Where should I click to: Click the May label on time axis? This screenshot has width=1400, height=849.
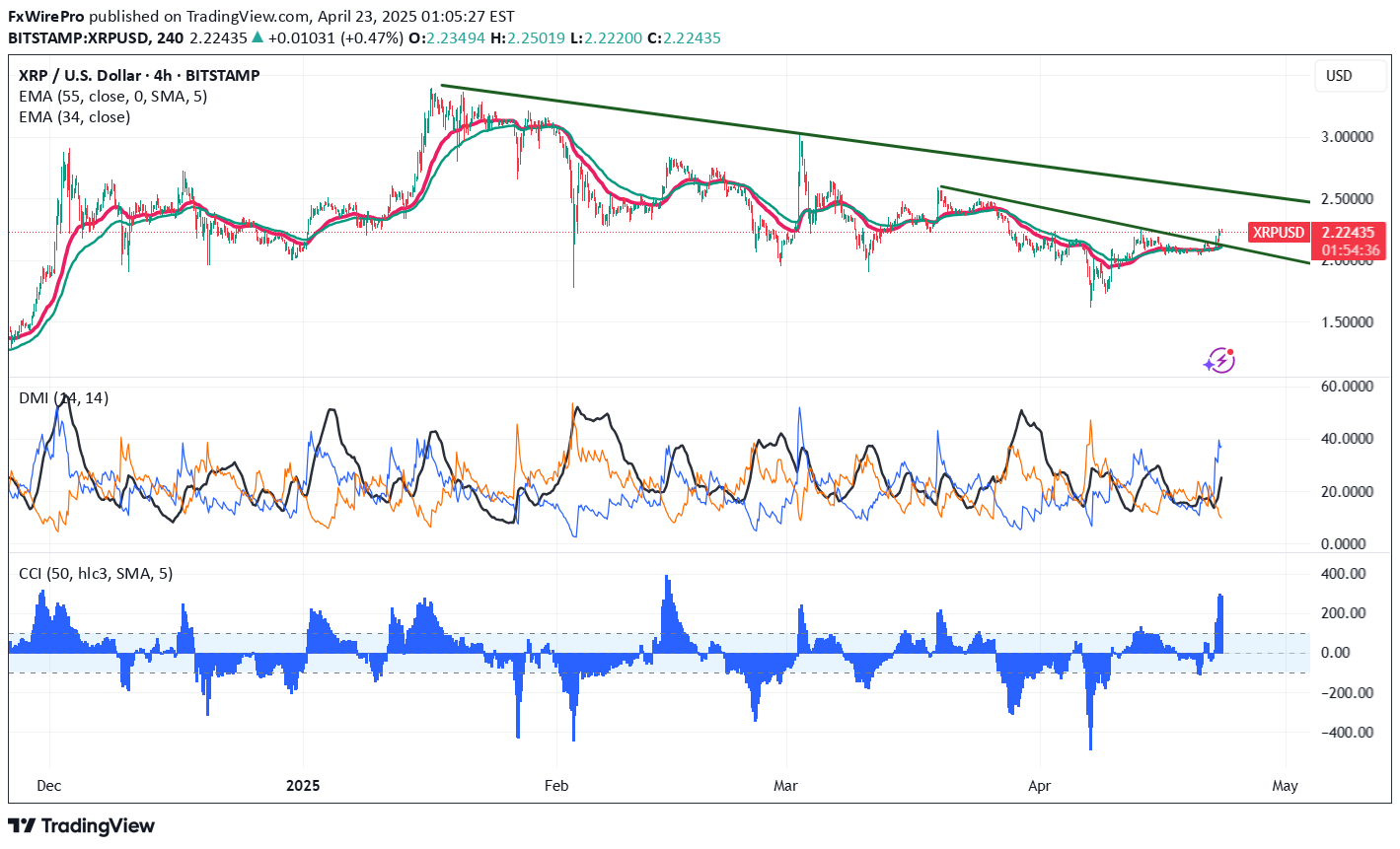click(x=1285, y=786)
